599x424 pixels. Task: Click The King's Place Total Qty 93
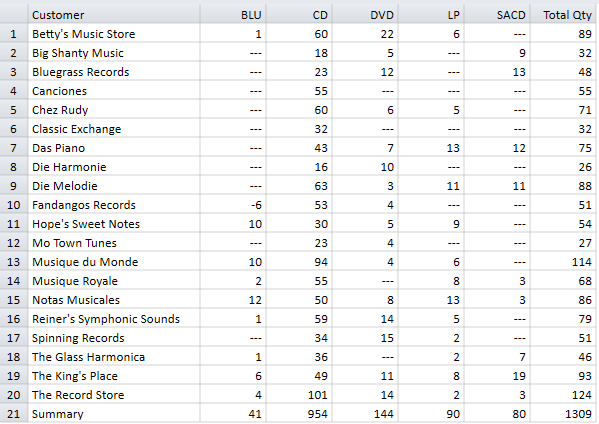(563, 376)
